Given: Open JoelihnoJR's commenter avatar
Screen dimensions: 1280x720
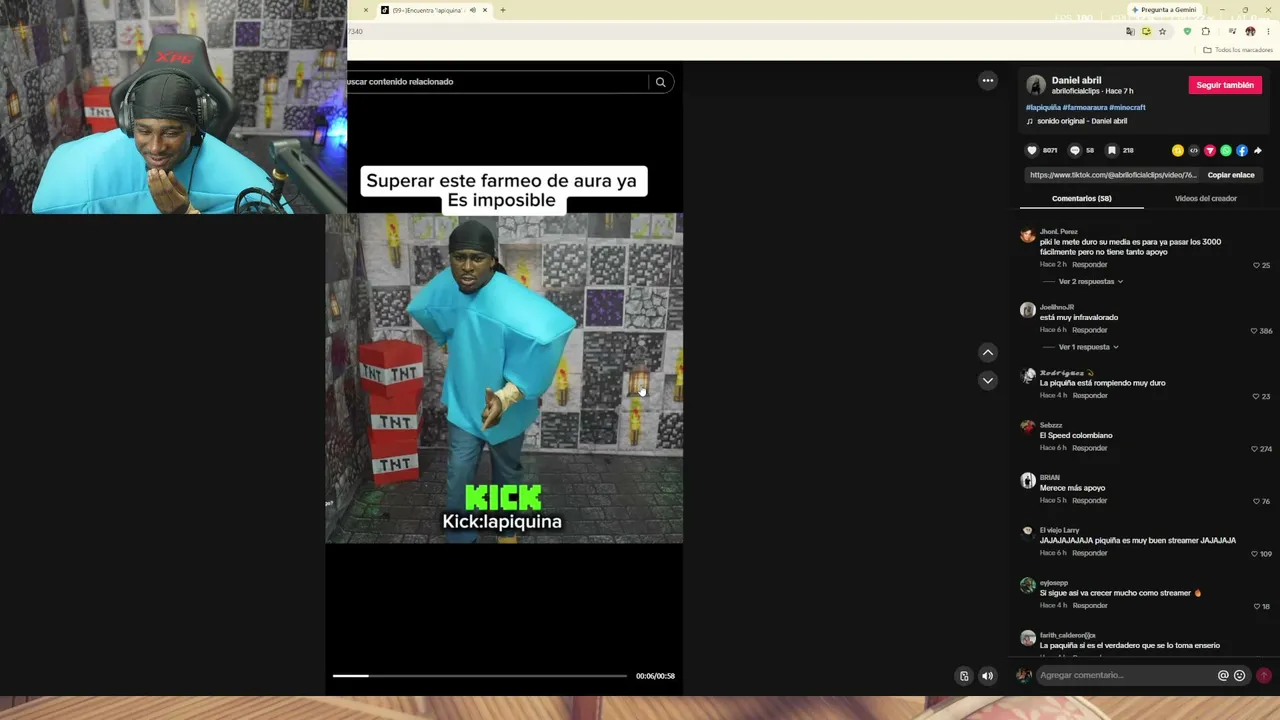Looking at the screenshot, I should click(x=1028, y=310).
